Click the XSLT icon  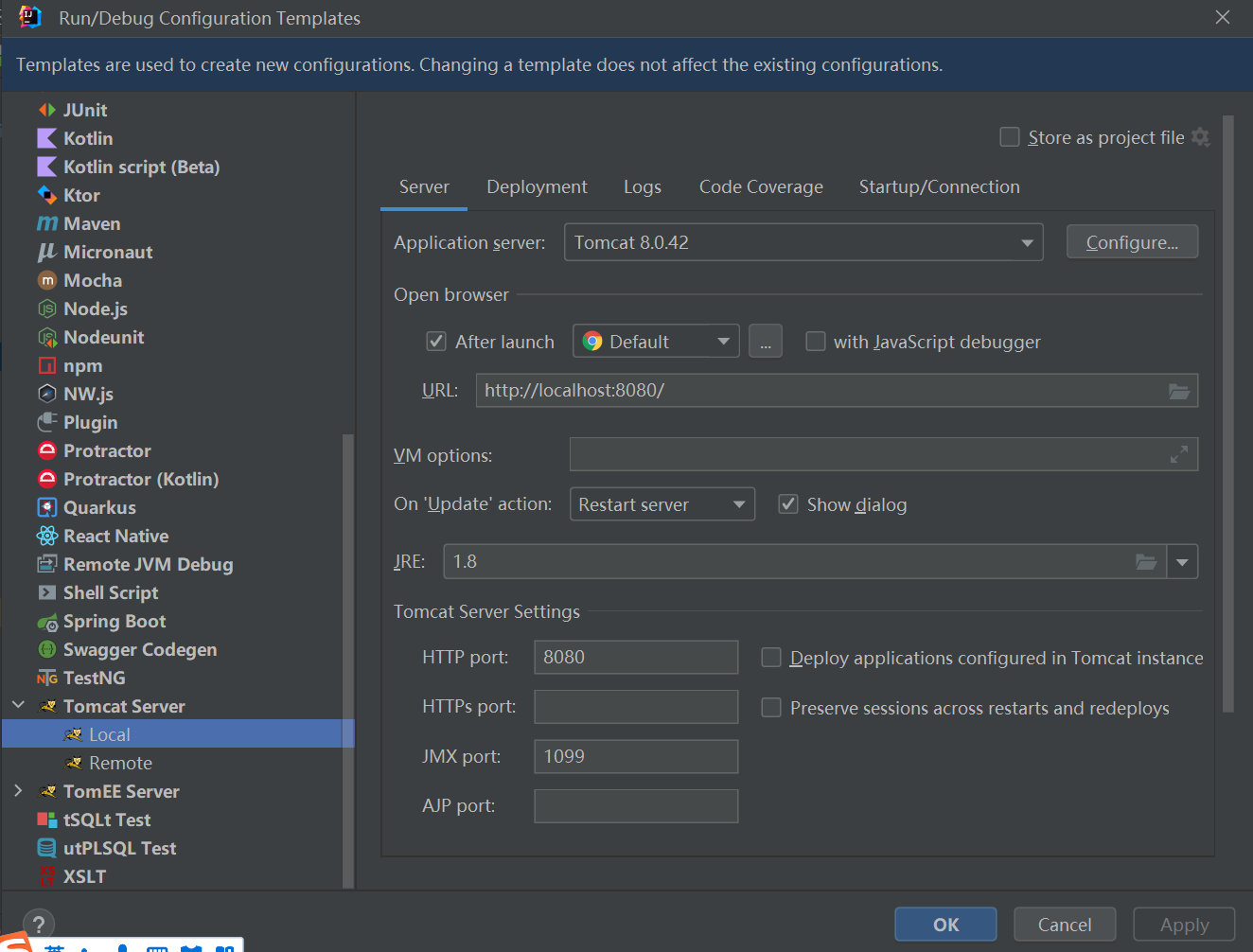pos(47,876)
